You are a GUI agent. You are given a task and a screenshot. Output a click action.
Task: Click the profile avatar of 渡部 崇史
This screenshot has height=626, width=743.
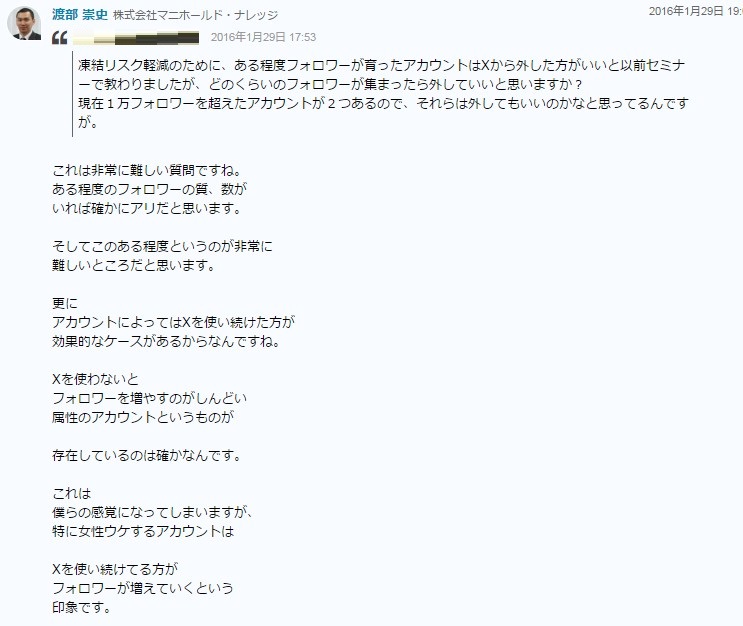pos(24,23)
